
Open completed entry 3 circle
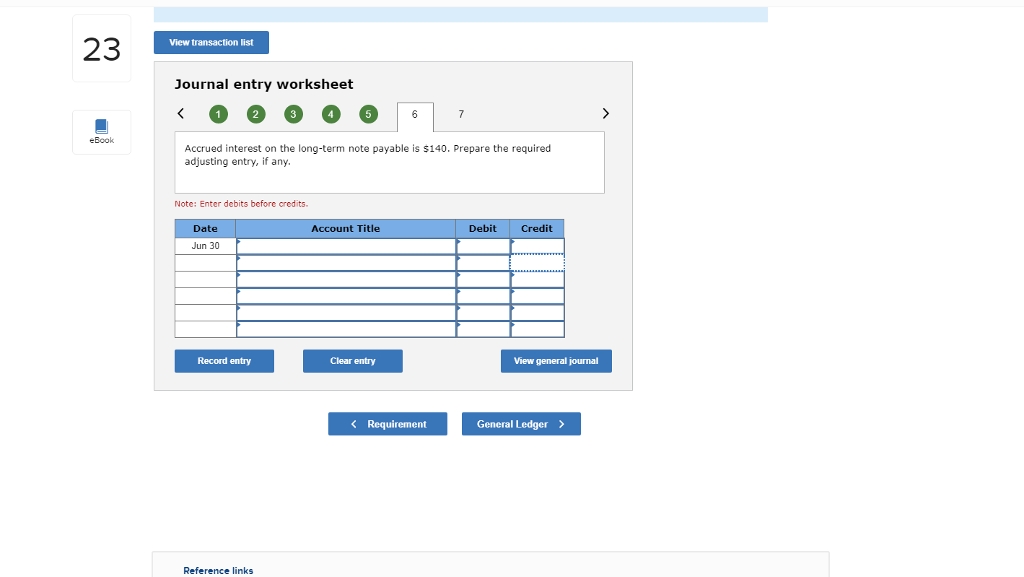click(x=293, y=114)
